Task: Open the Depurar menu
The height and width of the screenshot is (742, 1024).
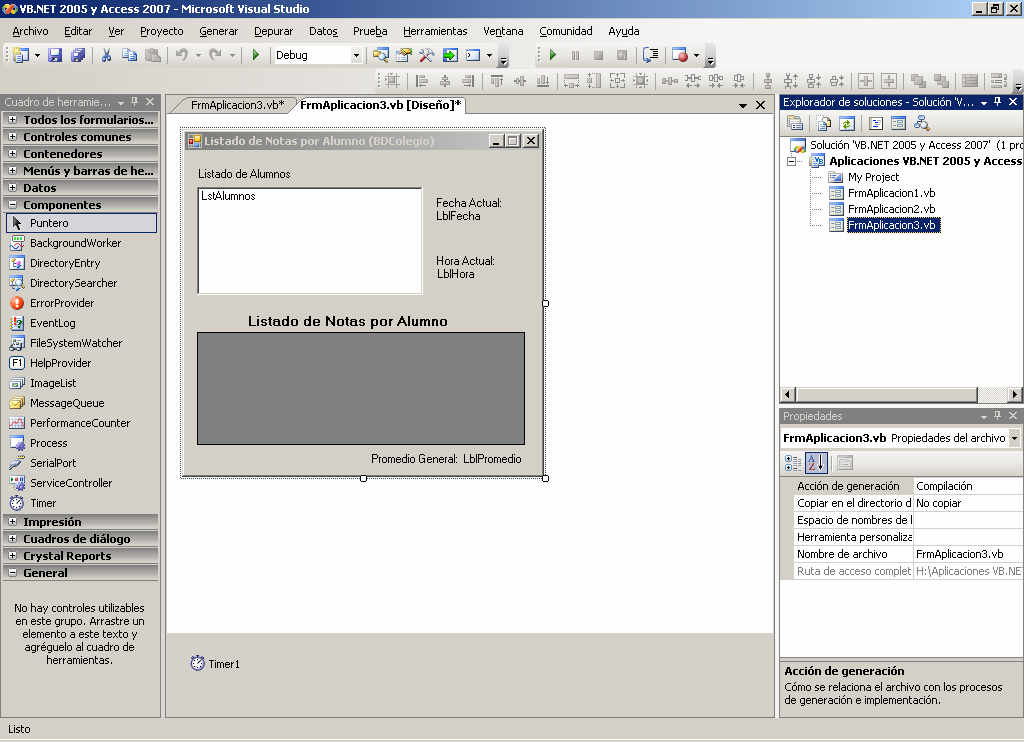Action: point(273,31)
